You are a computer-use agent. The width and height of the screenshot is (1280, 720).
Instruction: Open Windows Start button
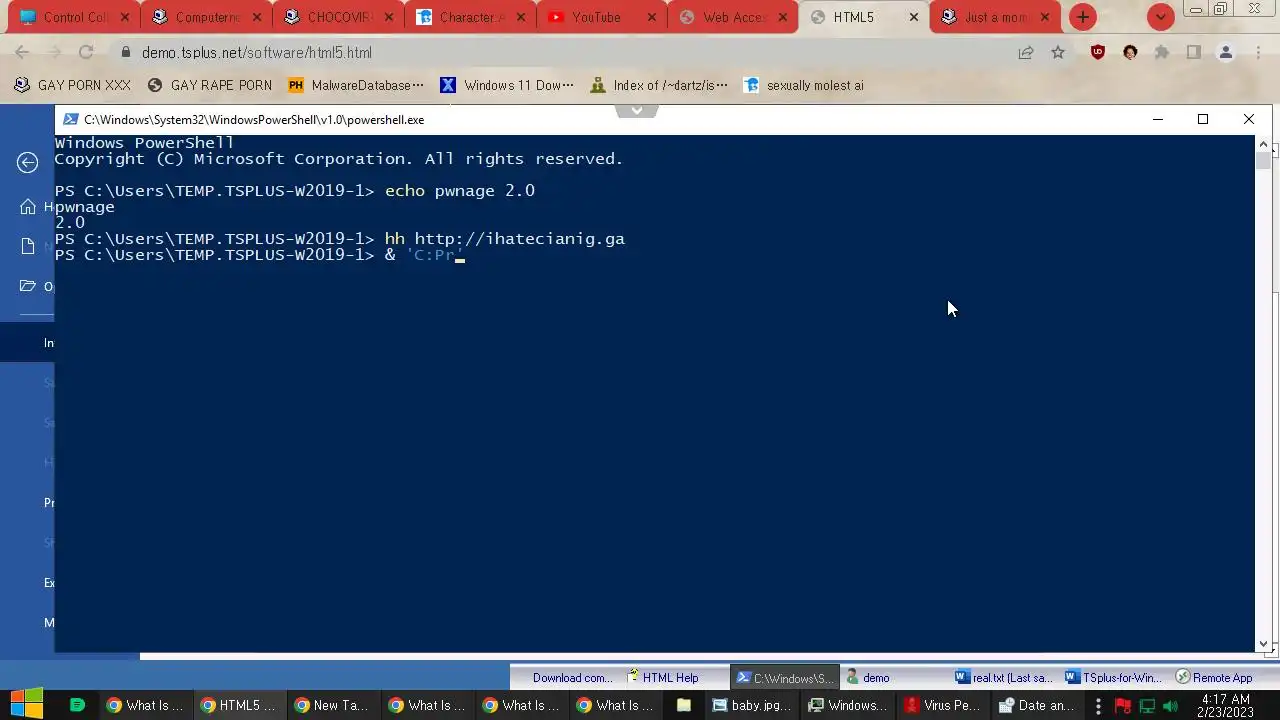pos(27,705)
